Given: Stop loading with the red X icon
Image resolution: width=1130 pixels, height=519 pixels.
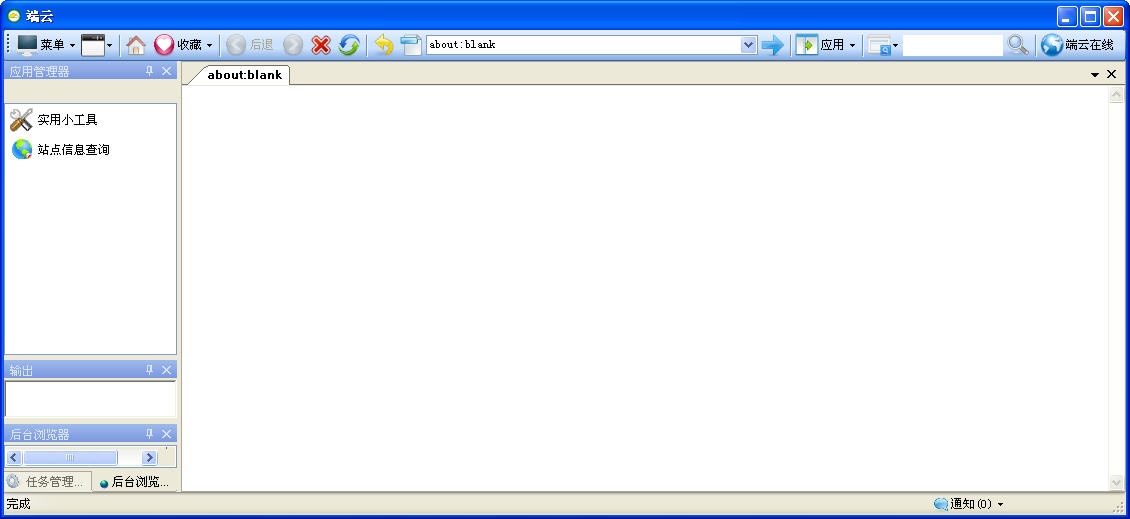Looking at the screenshot, I should coord(321,45).
